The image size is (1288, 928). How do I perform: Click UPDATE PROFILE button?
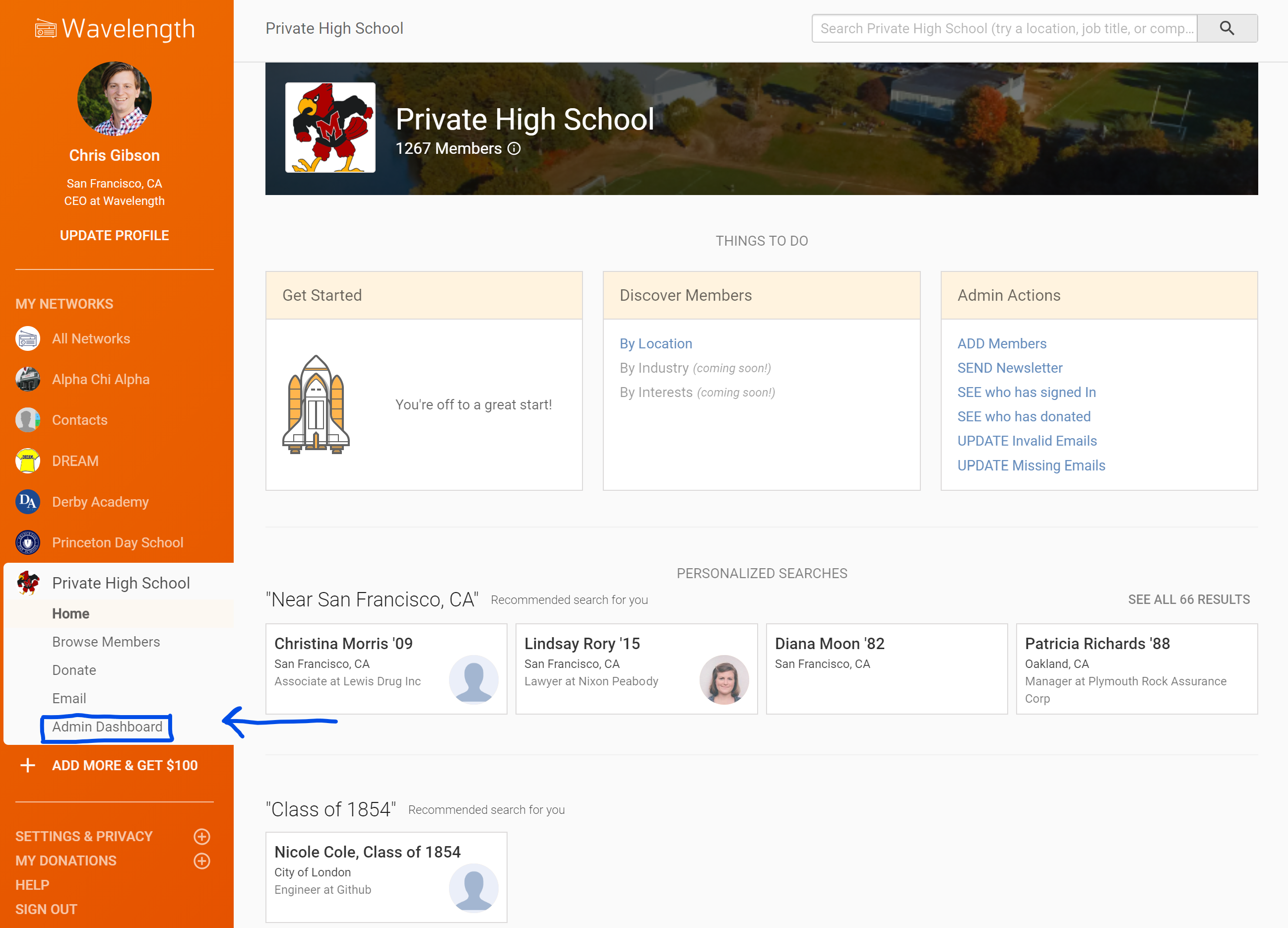tap(114, 236)
